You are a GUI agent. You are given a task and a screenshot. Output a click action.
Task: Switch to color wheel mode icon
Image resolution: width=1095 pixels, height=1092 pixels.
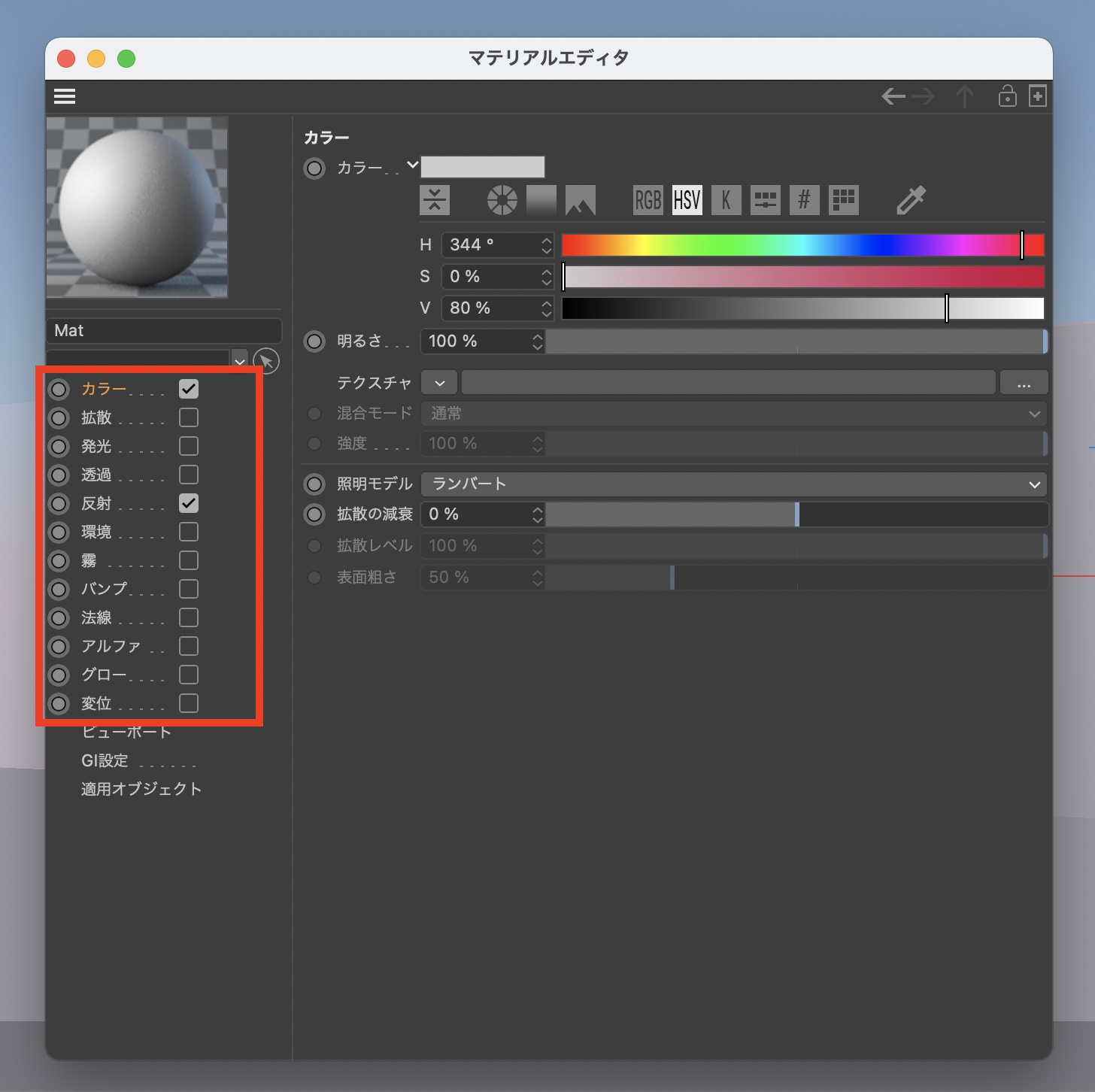[502, 200]
